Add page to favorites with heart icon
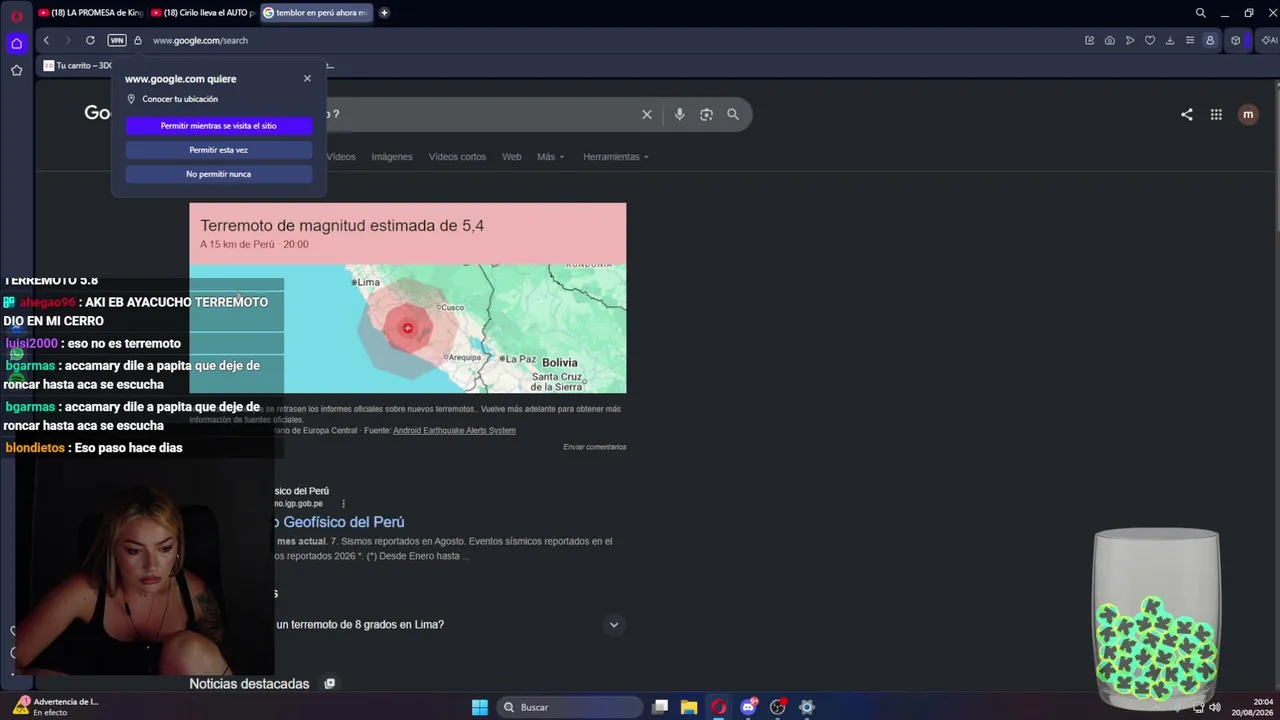Image resolution: width=1280 pixels, height=720 pixels. (x=1150, y=40)
